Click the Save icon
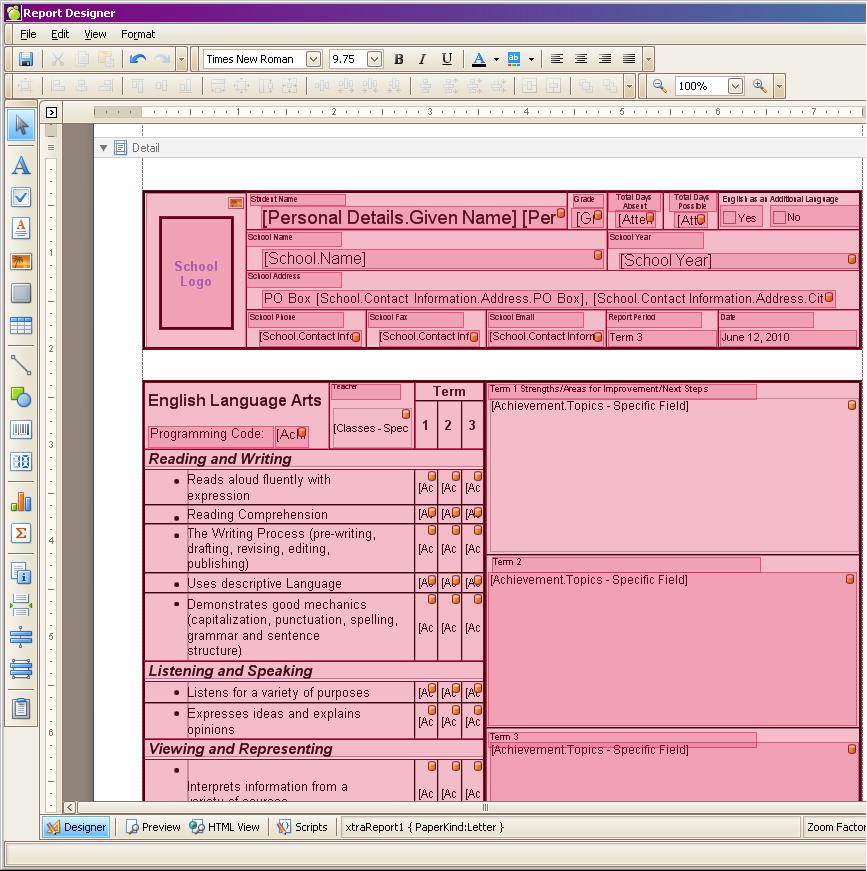867x871 pixels. (26, 60)
